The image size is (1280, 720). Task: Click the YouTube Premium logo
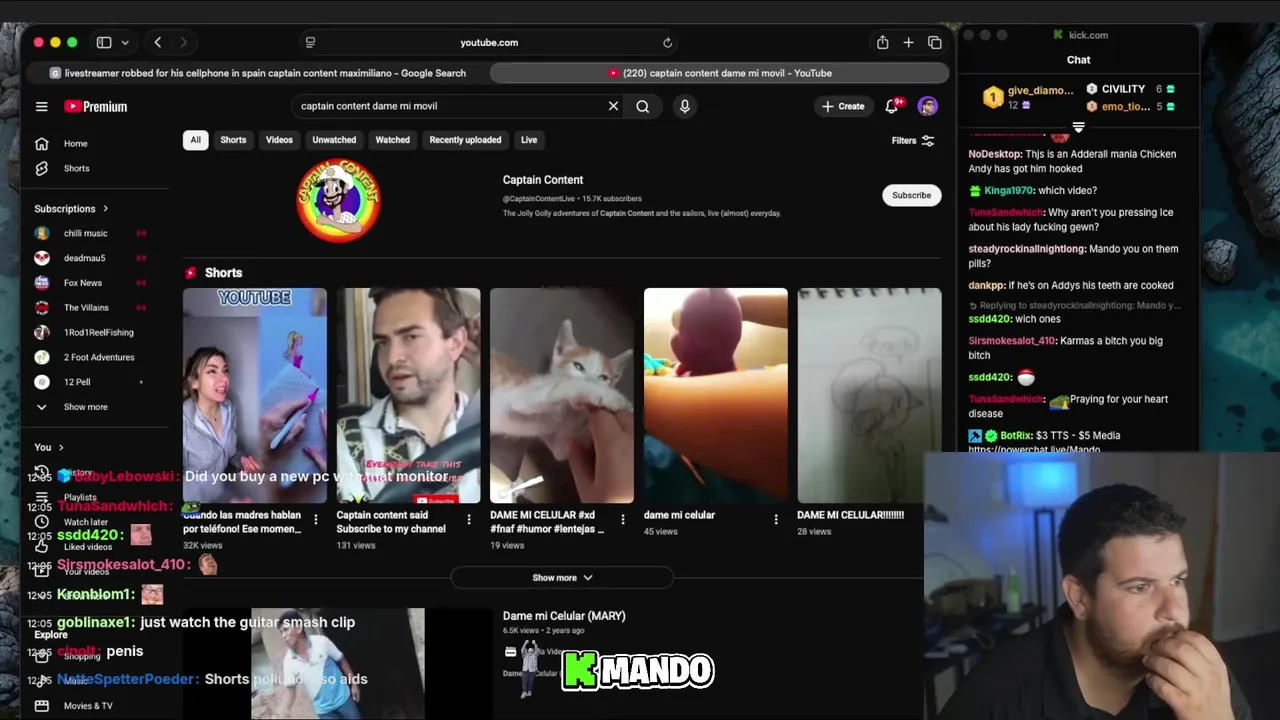tap(96, 106)
